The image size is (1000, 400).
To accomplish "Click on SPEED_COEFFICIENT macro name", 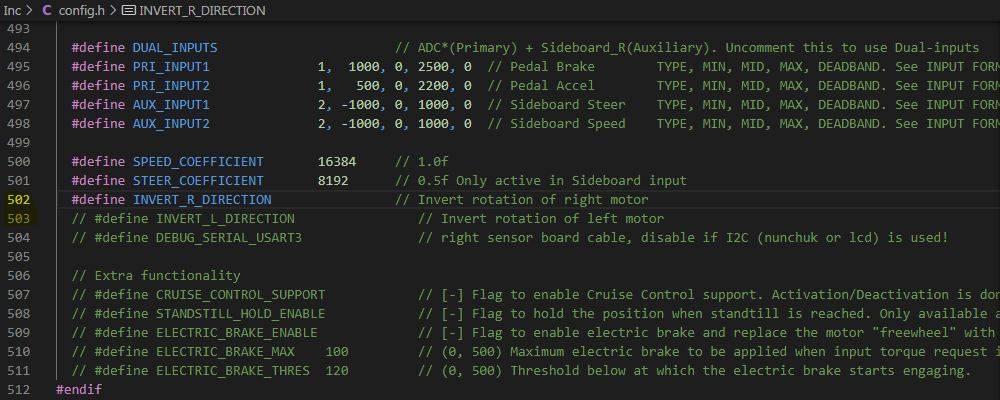I will tap(198, 161).
